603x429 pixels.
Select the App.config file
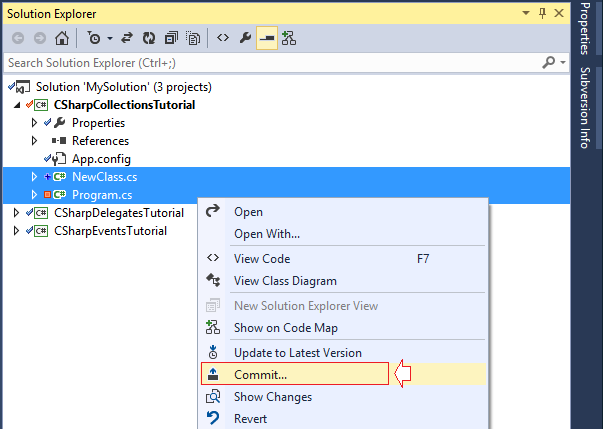click(x=102, y=159)
